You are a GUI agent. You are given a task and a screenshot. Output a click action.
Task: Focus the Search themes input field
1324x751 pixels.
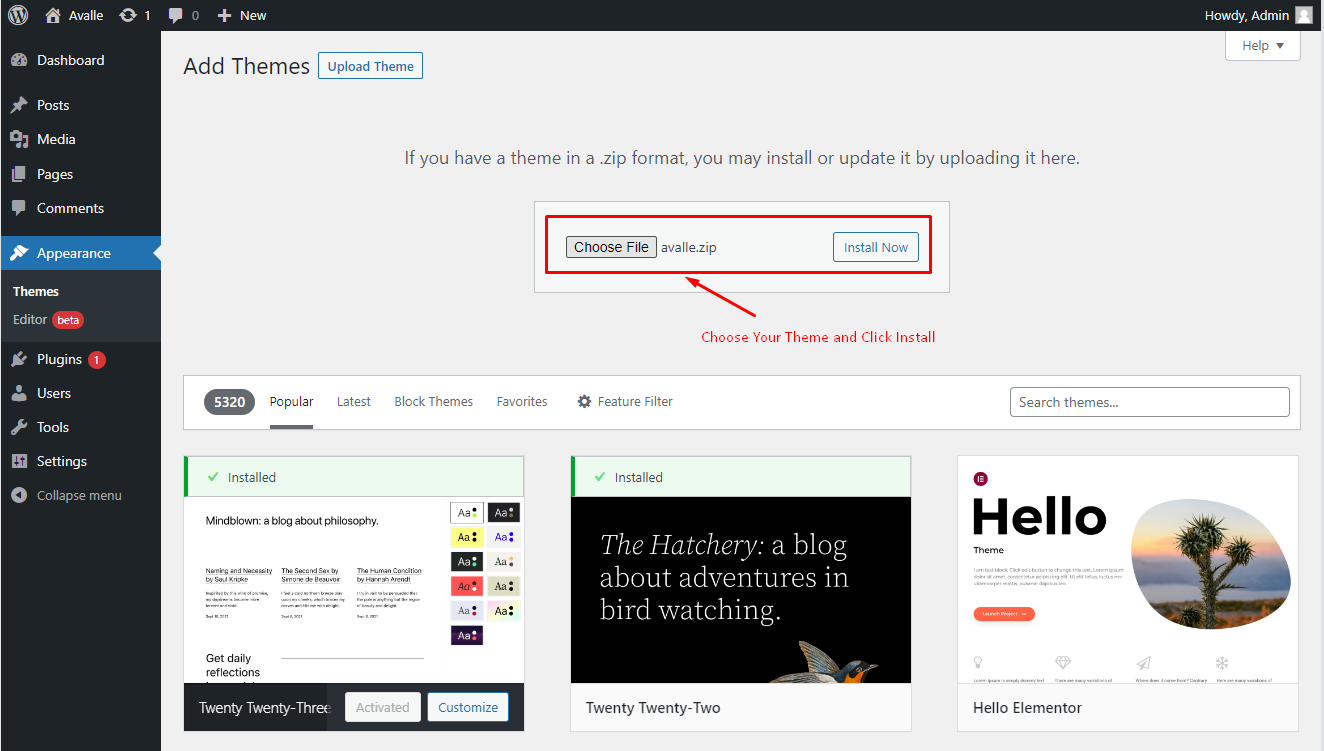coord(1150,402)
